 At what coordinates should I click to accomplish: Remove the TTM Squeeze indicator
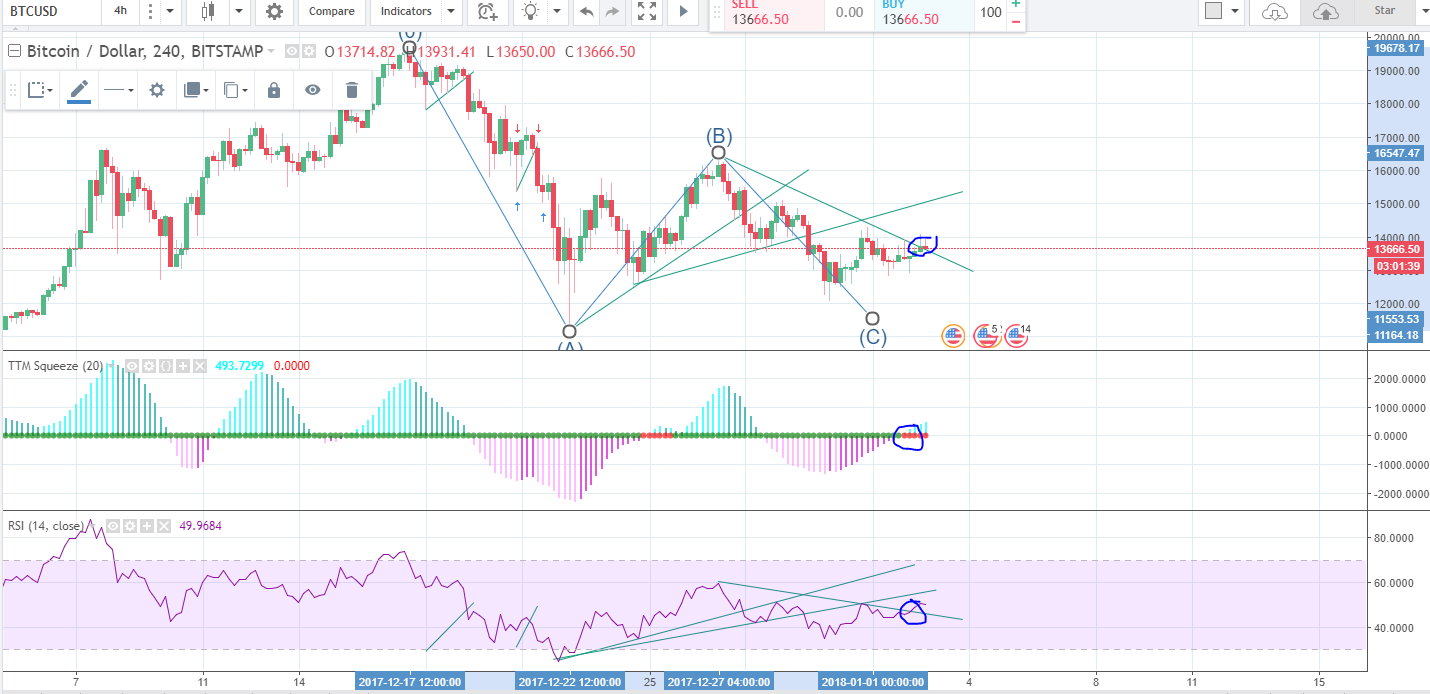(x=200, y=366)
